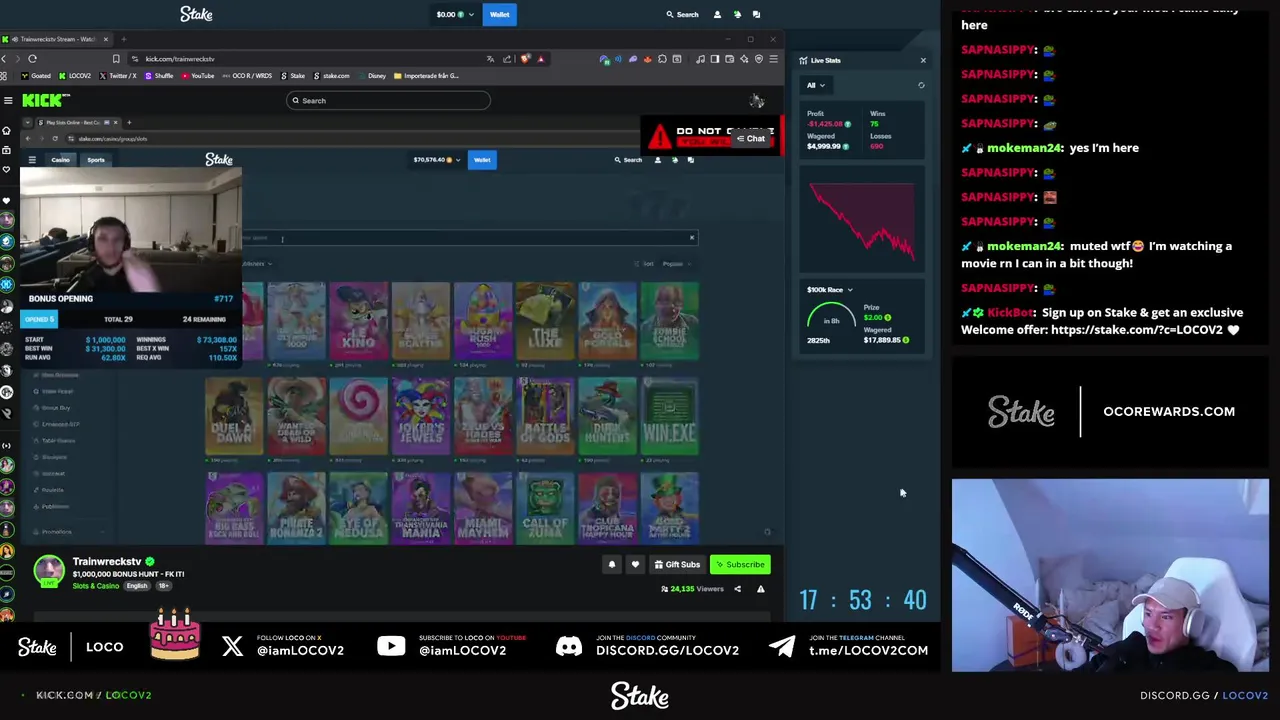The image size is (1280, 720).
Task: Close the Live Stats panel
Action: pos(923,60)
